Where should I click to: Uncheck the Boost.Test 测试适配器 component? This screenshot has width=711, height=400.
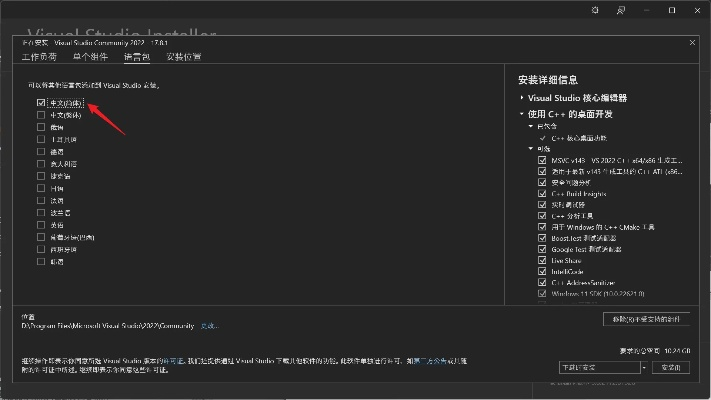point(542,238)
